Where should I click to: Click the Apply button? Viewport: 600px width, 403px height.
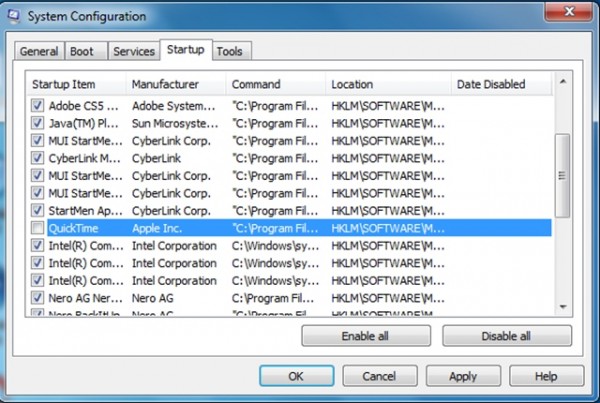coord(462,377)
